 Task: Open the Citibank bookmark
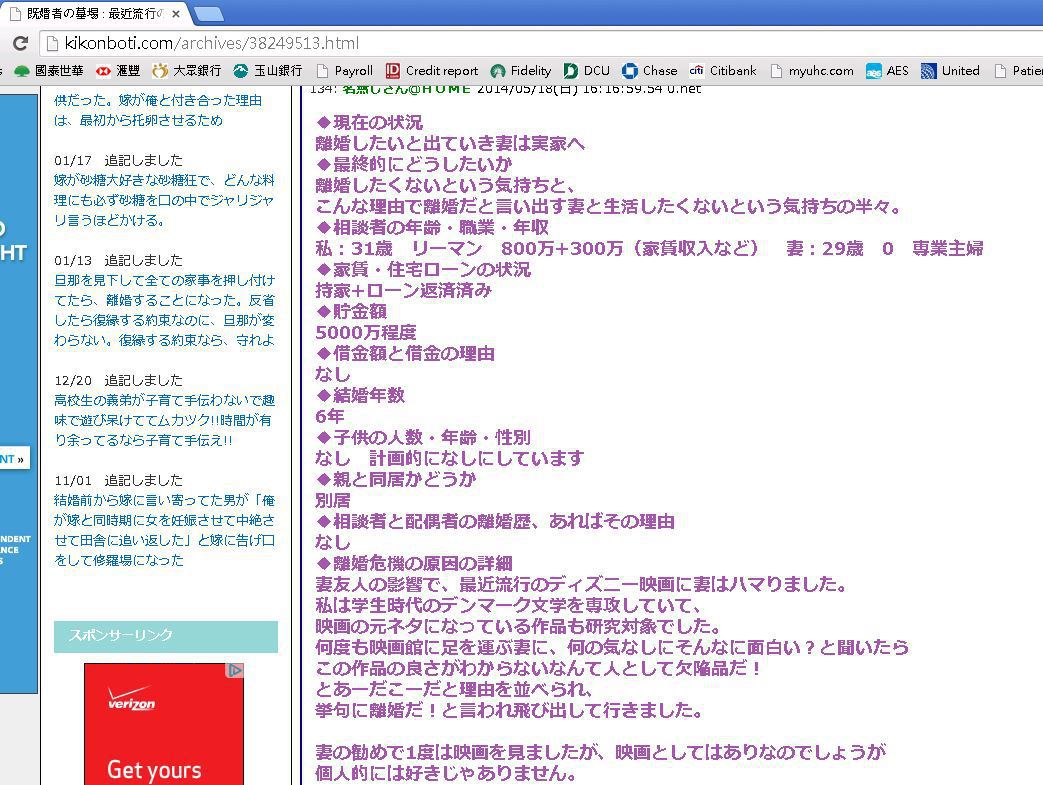[723, 71]
